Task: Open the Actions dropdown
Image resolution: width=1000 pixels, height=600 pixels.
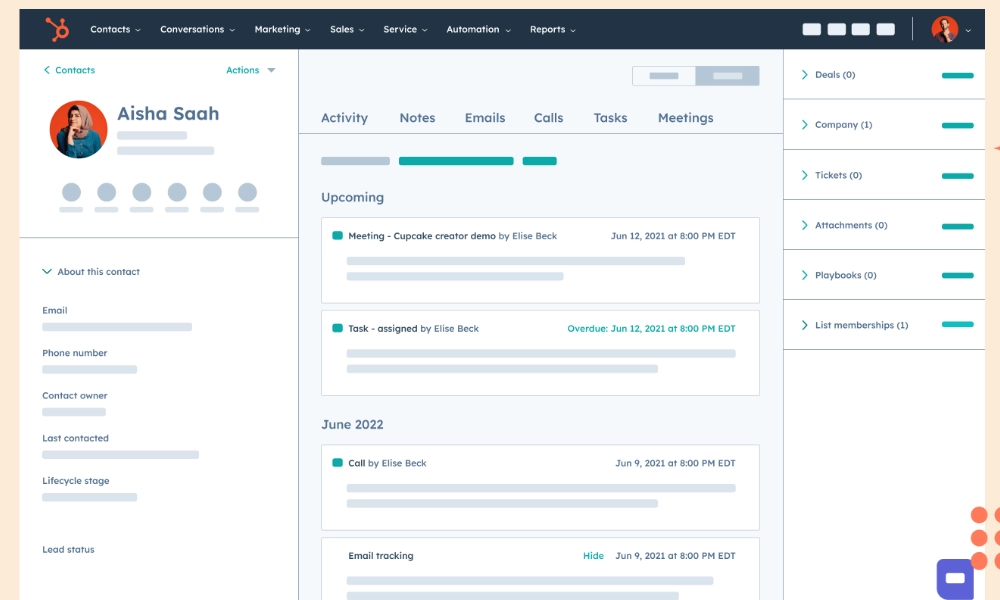Action: pos(251,70)
